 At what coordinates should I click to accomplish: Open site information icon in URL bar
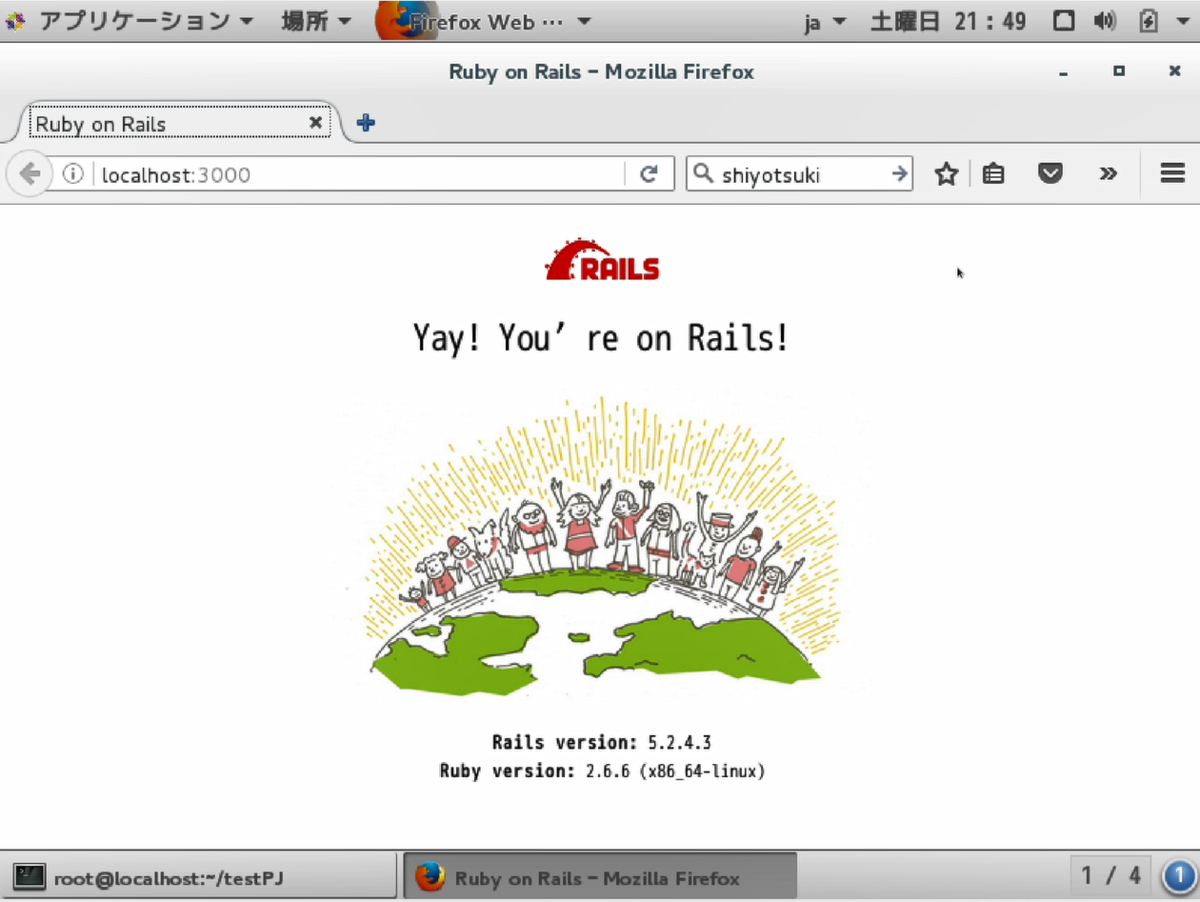(73, 174)
